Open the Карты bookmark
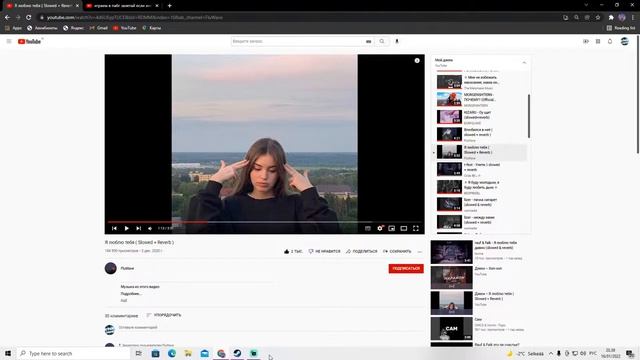The image size is (640, 360). coord(151,28)
